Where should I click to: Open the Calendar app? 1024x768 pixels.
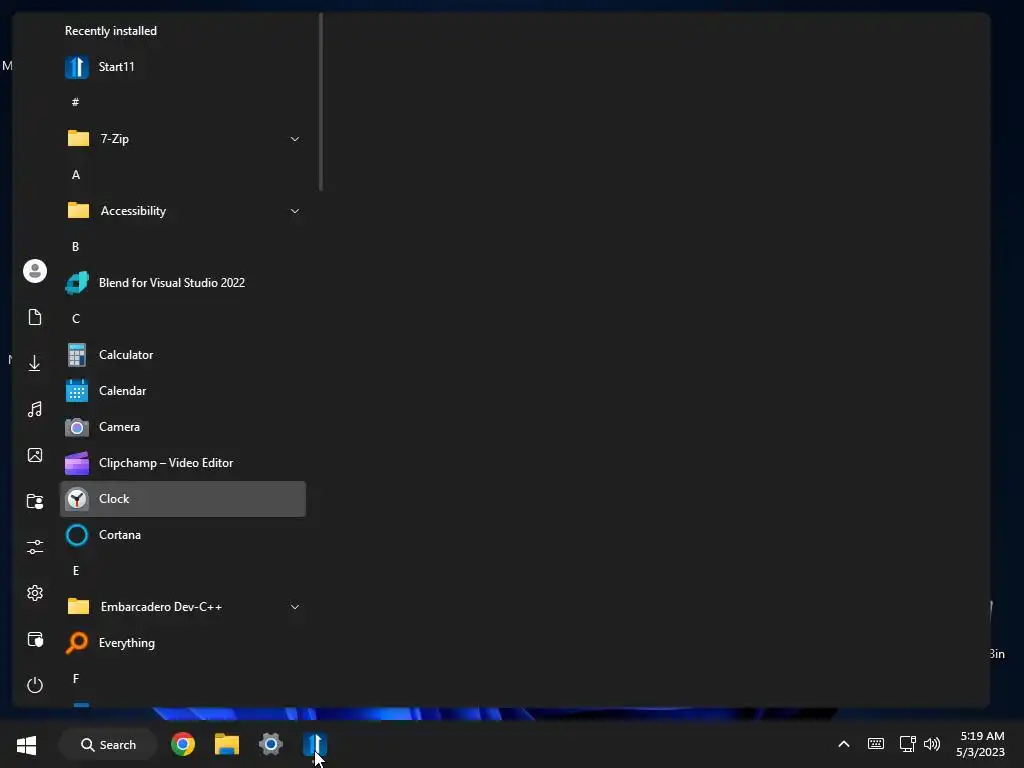[183, 391]
